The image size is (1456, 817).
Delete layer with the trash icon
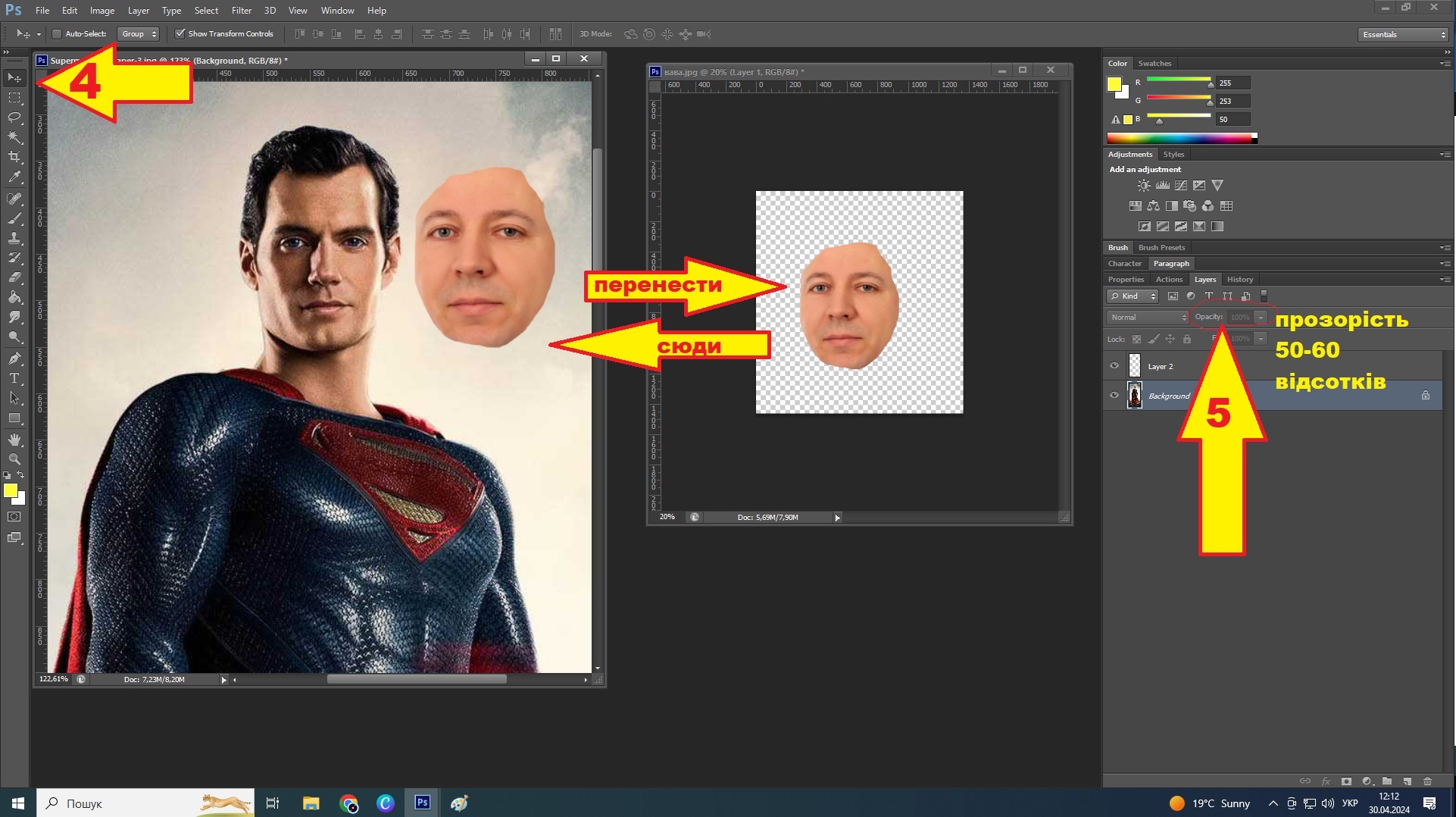click(x=1427, y=781)
